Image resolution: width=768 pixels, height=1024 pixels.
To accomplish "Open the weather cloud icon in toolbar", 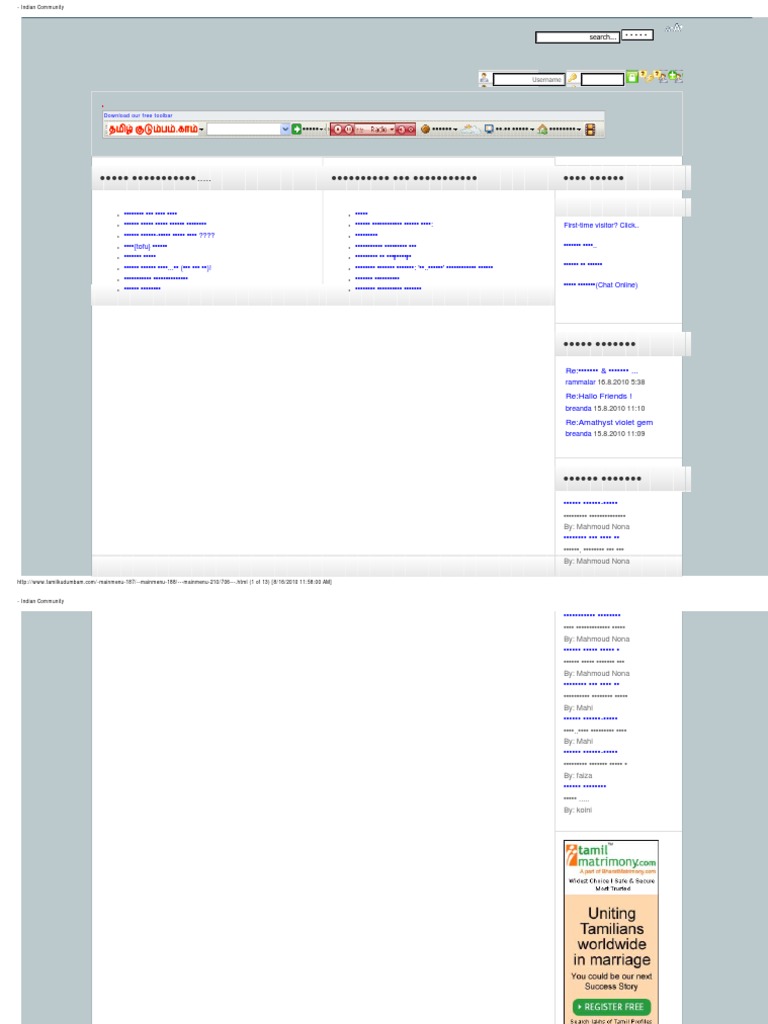I will coord(470,129).
